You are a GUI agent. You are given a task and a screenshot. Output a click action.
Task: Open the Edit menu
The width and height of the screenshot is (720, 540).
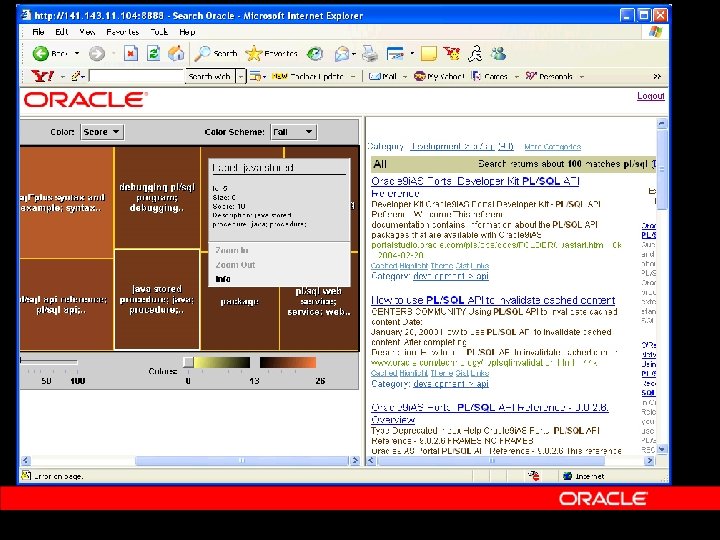click(x=62, y=32)
